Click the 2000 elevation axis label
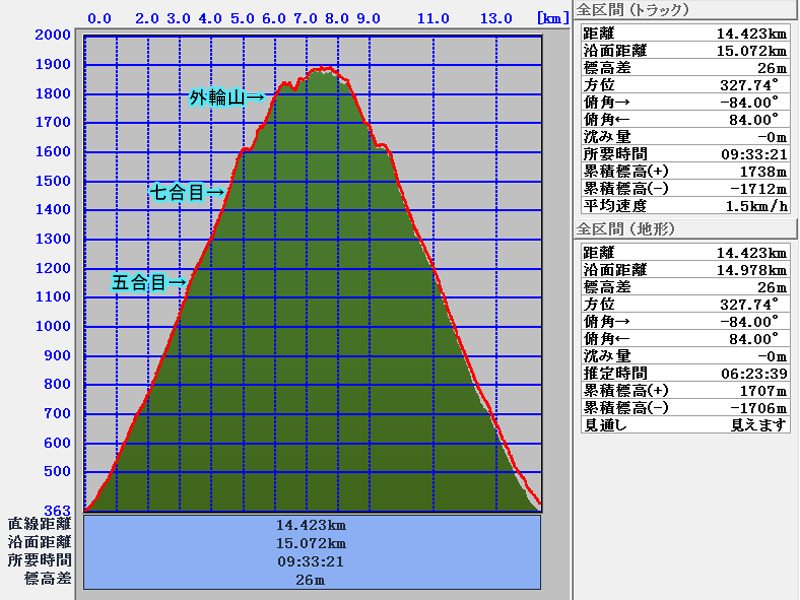 coord(52,35)
